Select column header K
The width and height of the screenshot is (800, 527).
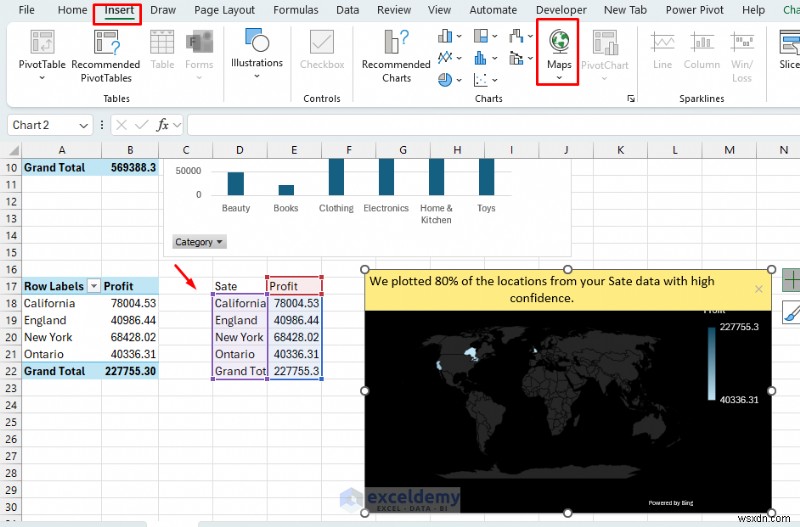tap(620, 150)
